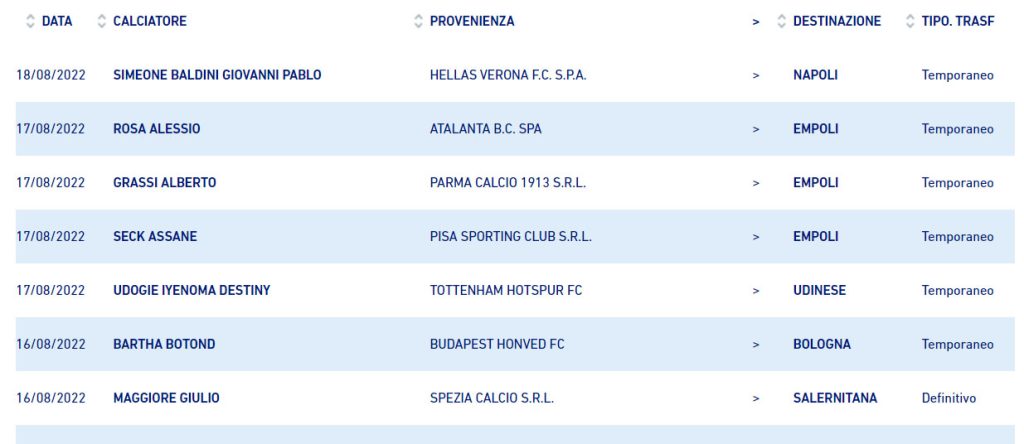Click sort arrows beside TIPO. TRASF

(x=910, y=22)
